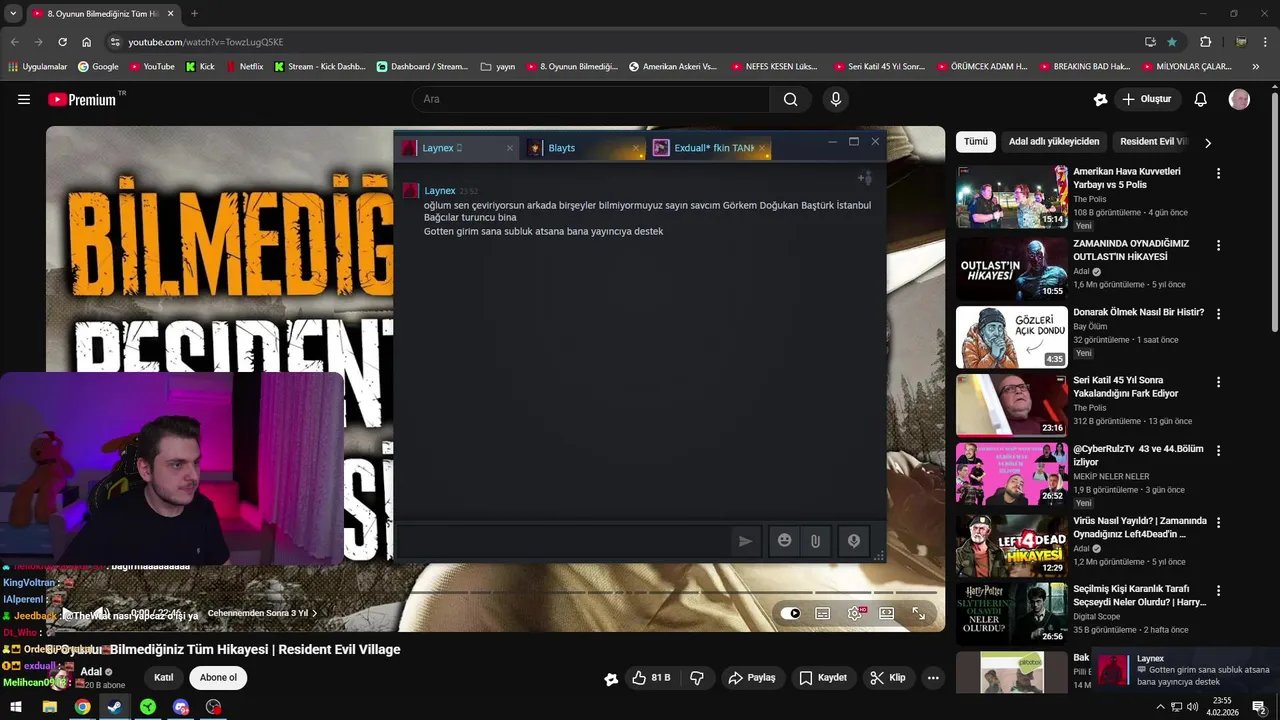This screenshot has width=1280, height=720.
Task: Add friend to chat via plus-person icon
Action: coord(865,179)
